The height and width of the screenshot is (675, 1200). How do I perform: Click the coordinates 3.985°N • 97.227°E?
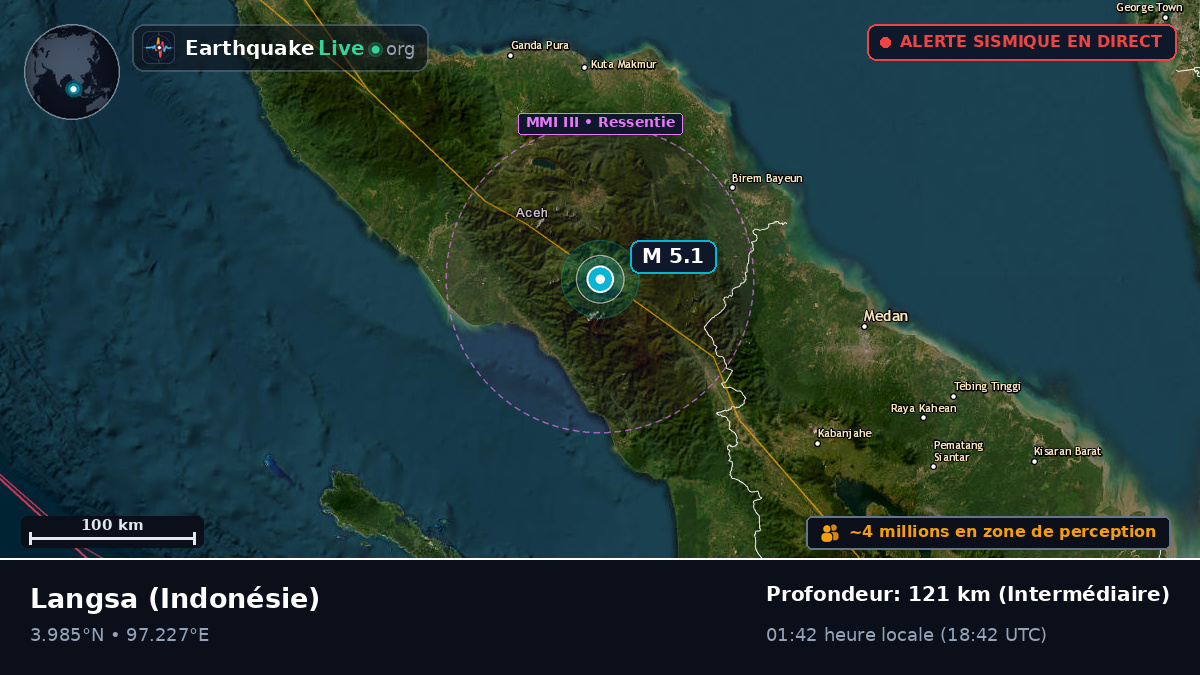[x=120, y=635]
